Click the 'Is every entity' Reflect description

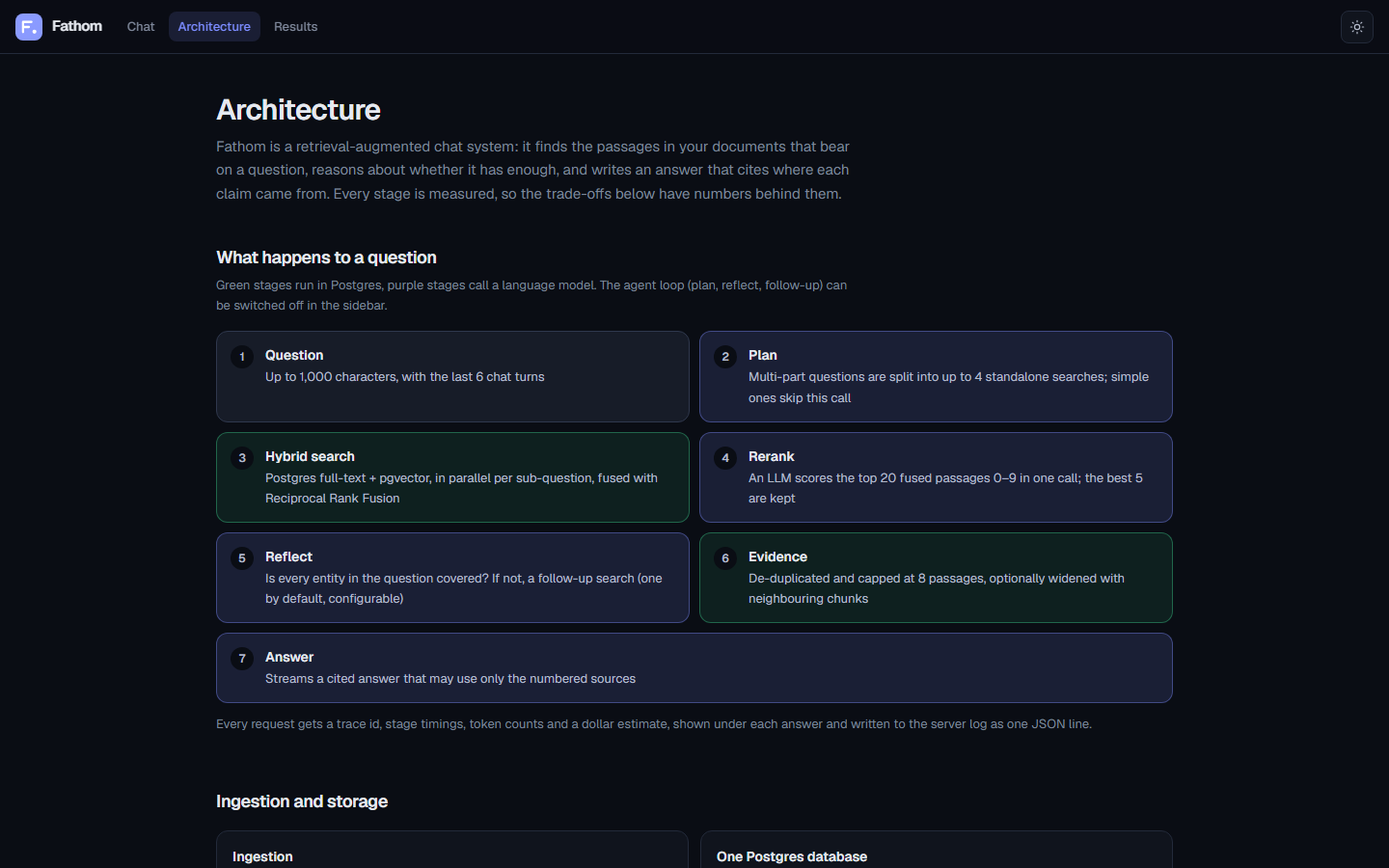[464, 588]
